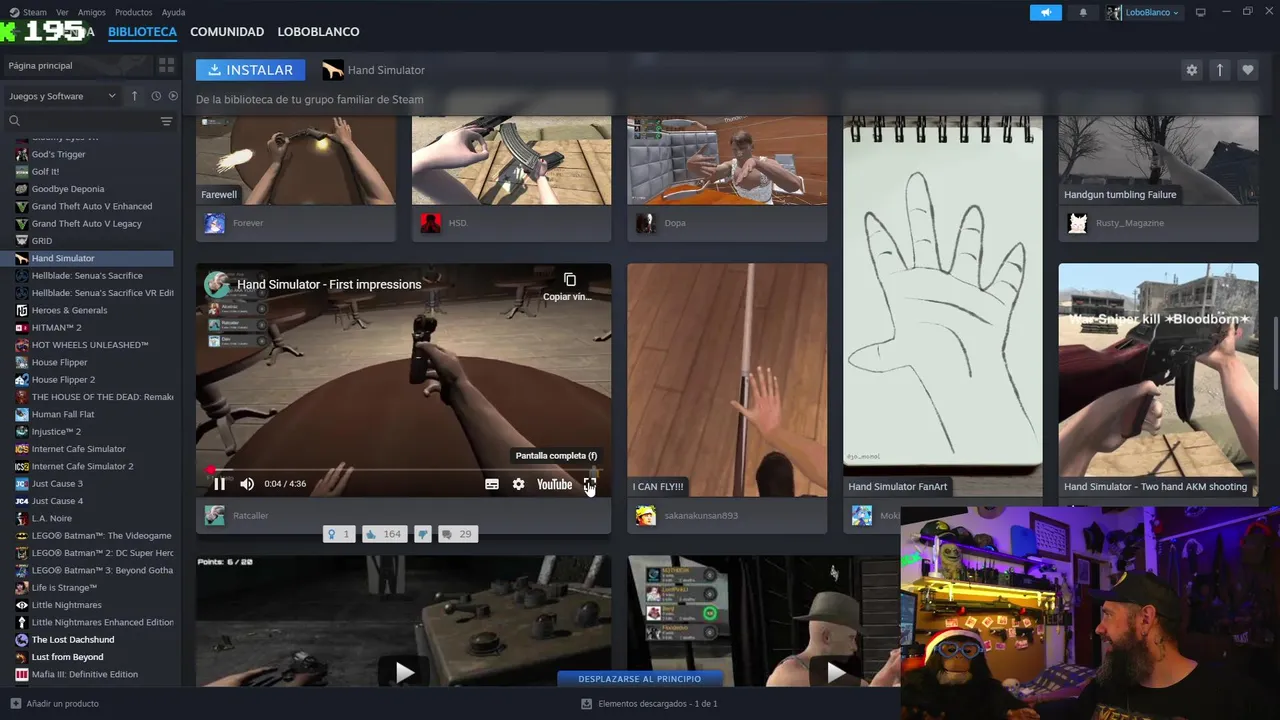Image resolution: width=1280 pixels, height=720 pixels.
Task: Open the video on YouTube via the logo
Action: pos(554,484)
